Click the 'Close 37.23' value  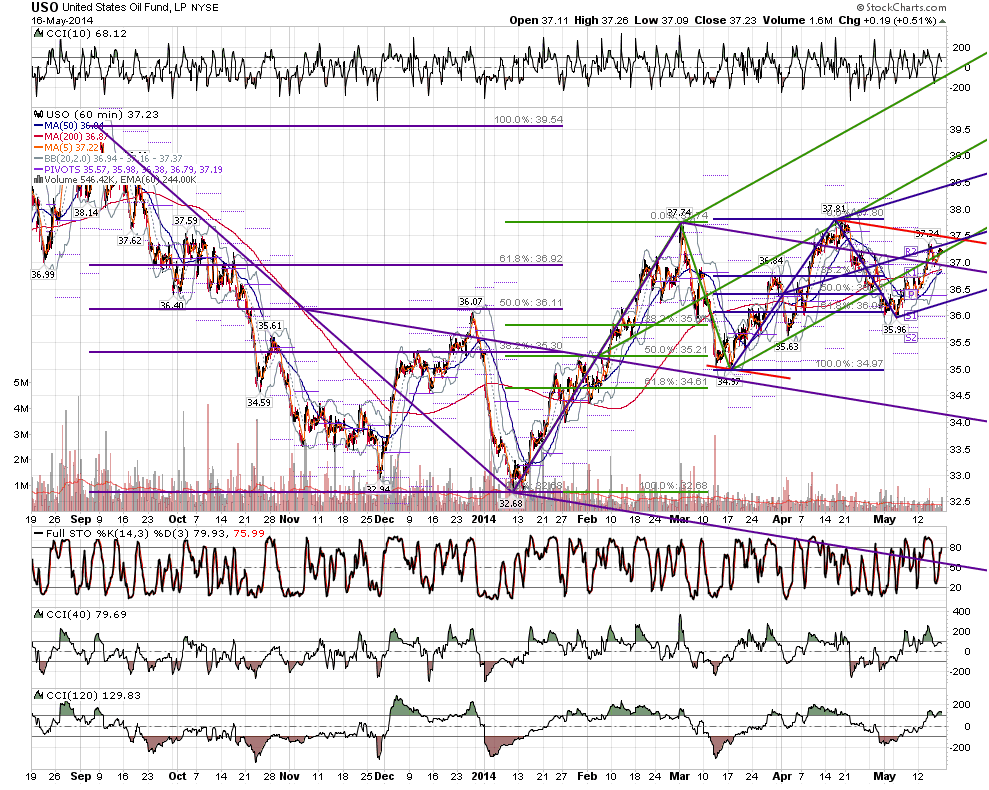pos(725,20)
